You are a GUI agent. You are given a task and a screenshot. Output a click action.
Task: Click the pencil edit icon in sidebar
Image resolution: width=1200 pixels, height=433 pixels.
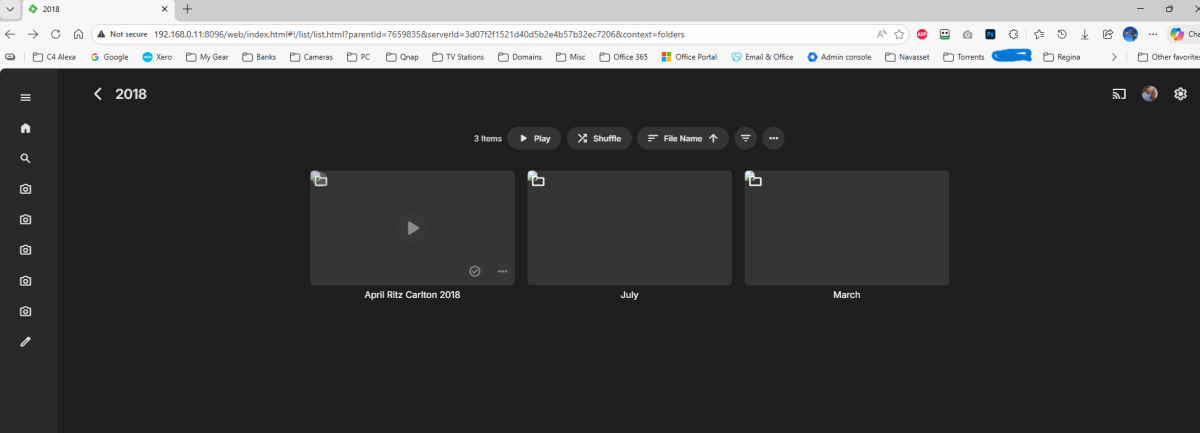(x=26, y=342)
